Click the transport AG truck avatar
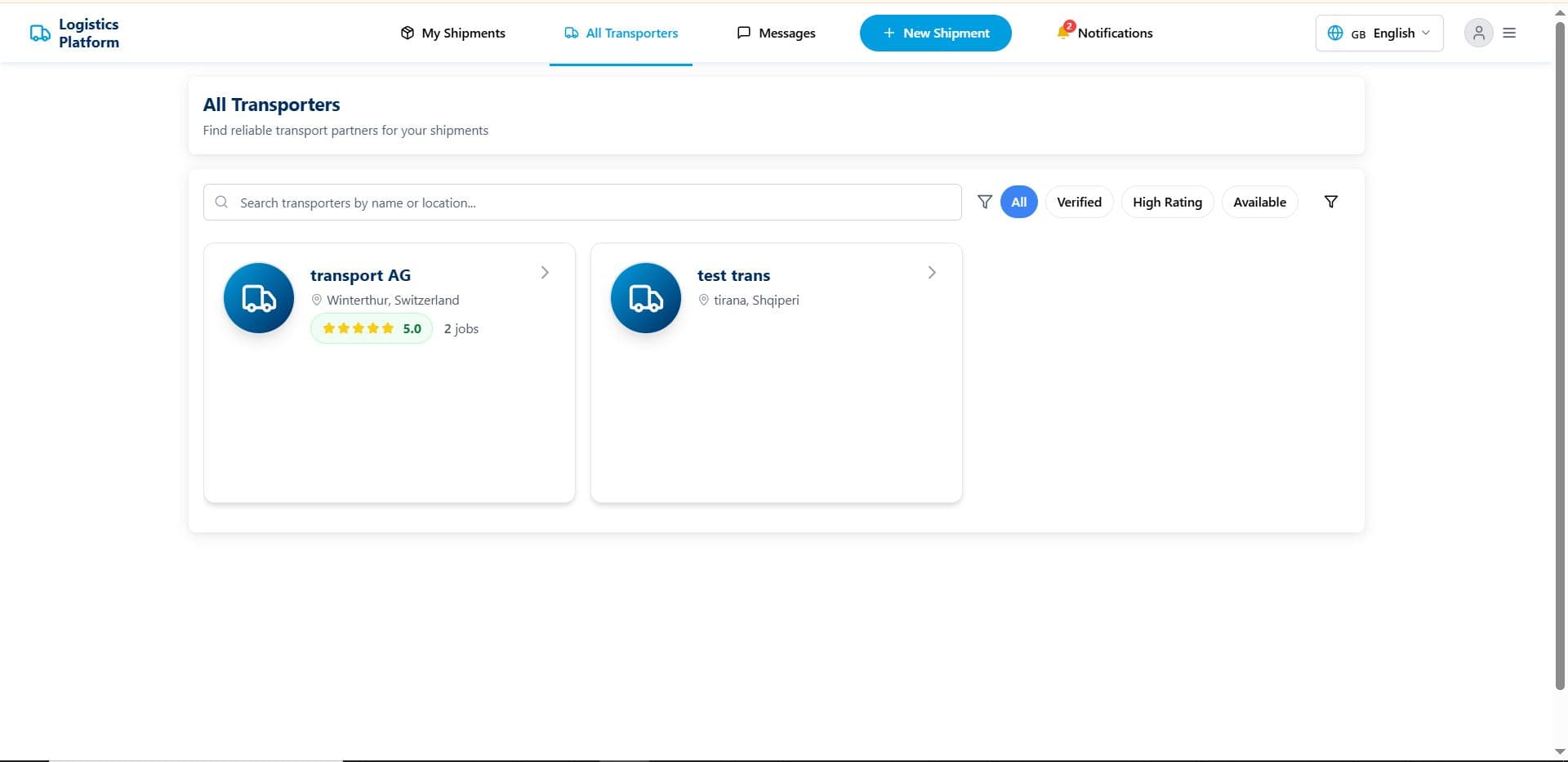The image size is (1568, 762). (x=259, y=298)
